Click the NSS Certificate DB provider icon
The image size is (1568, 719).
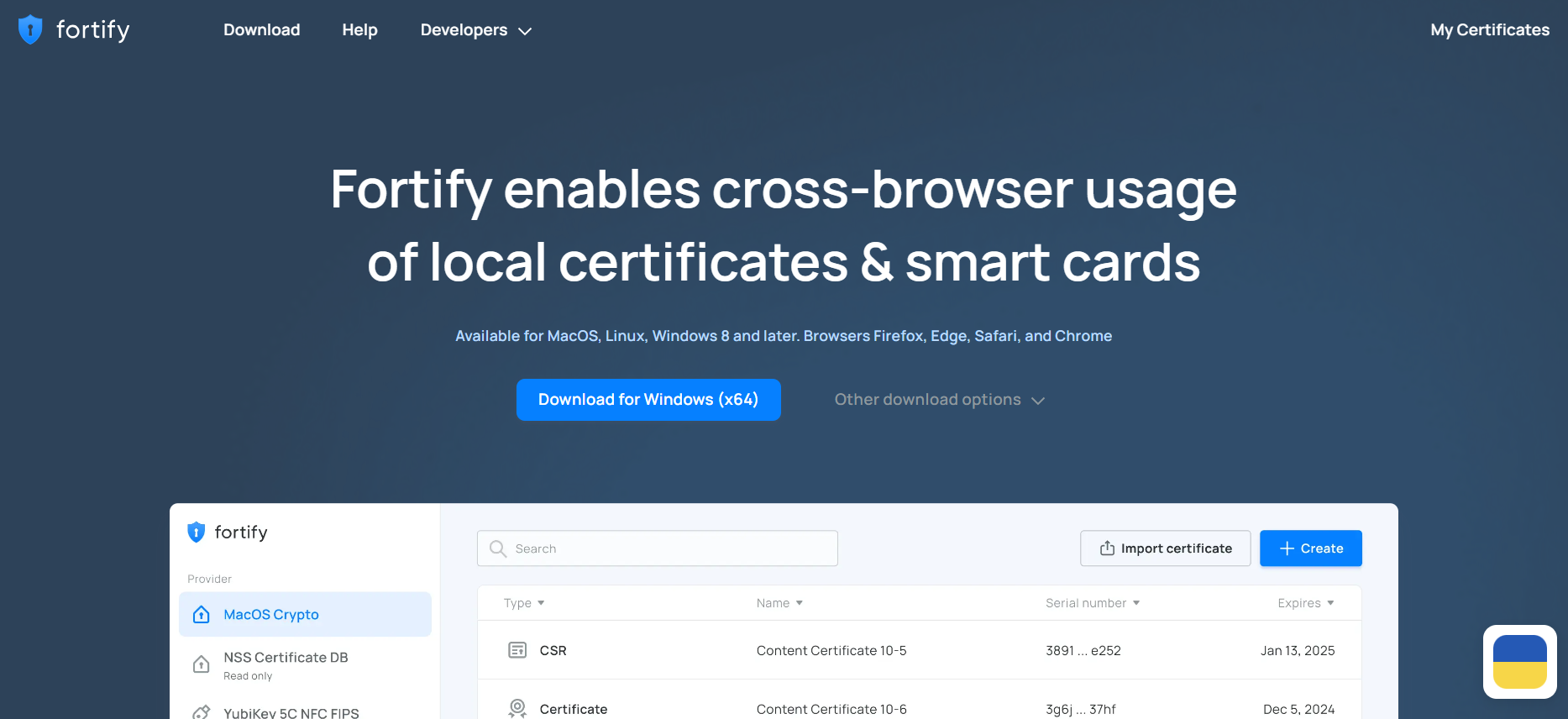tap(202, 664)
